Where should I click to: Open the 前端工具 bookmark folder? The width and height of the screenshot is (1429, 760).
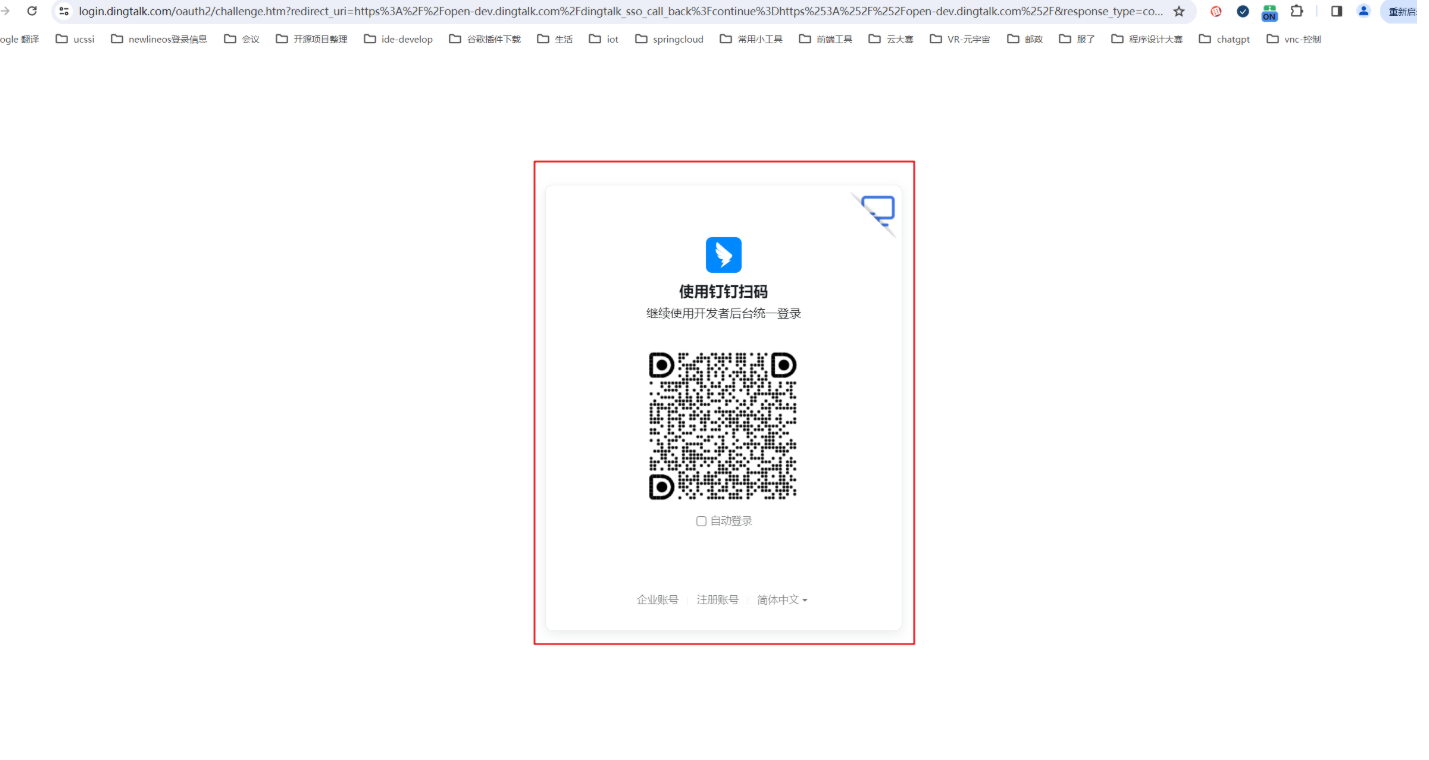[x=826, y=39]
